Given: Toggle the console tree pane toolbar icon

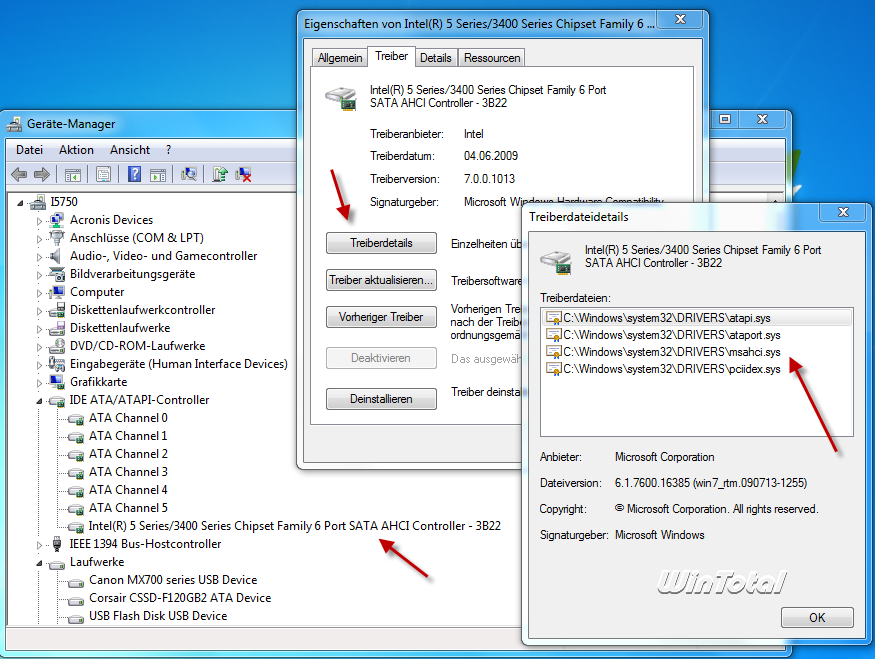Looking at the screenshot, I should [73, 175].
